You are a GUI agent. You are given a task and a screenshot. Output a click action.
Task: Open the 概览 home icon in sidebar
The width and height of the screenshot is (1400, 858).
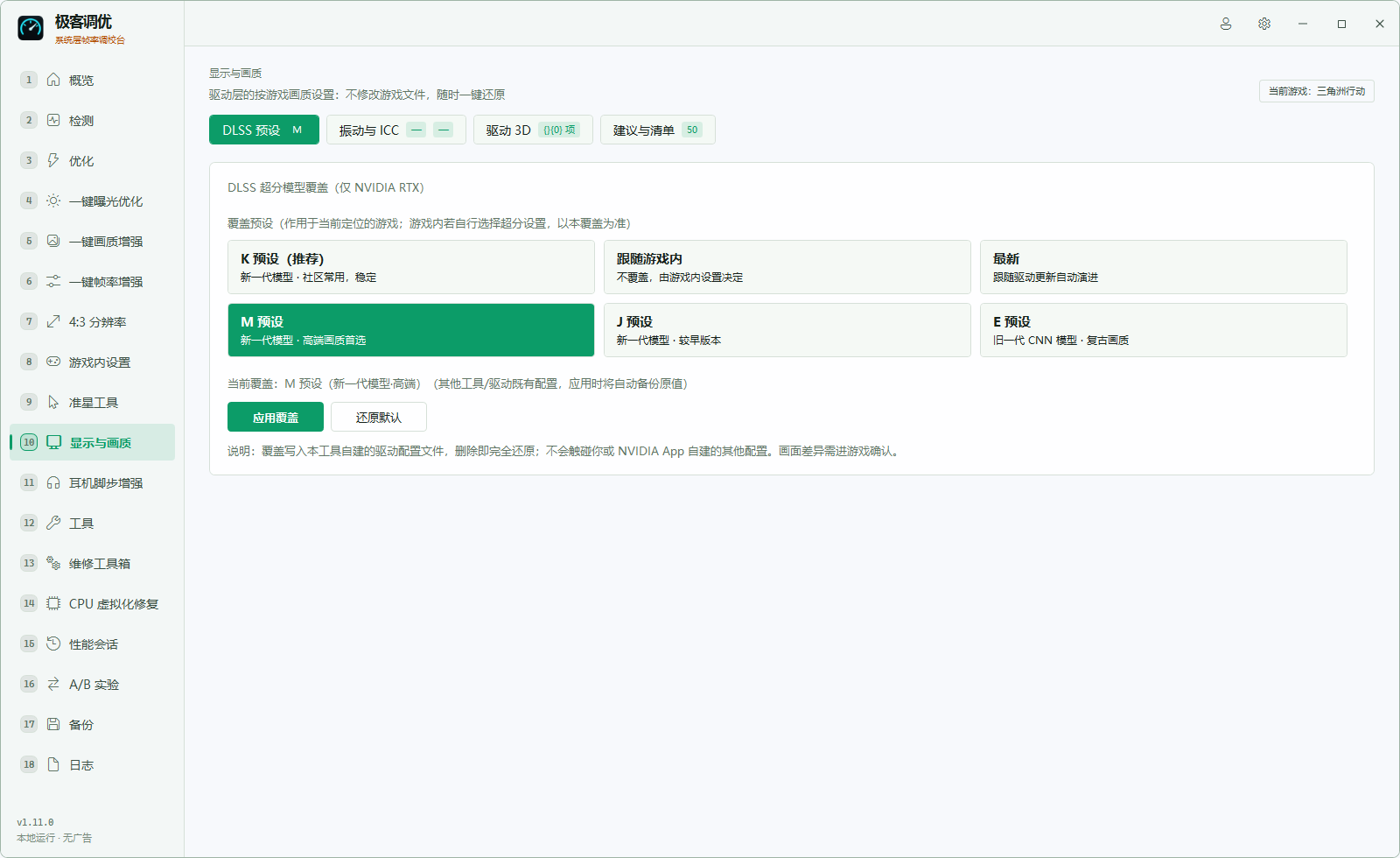(53, 80)
